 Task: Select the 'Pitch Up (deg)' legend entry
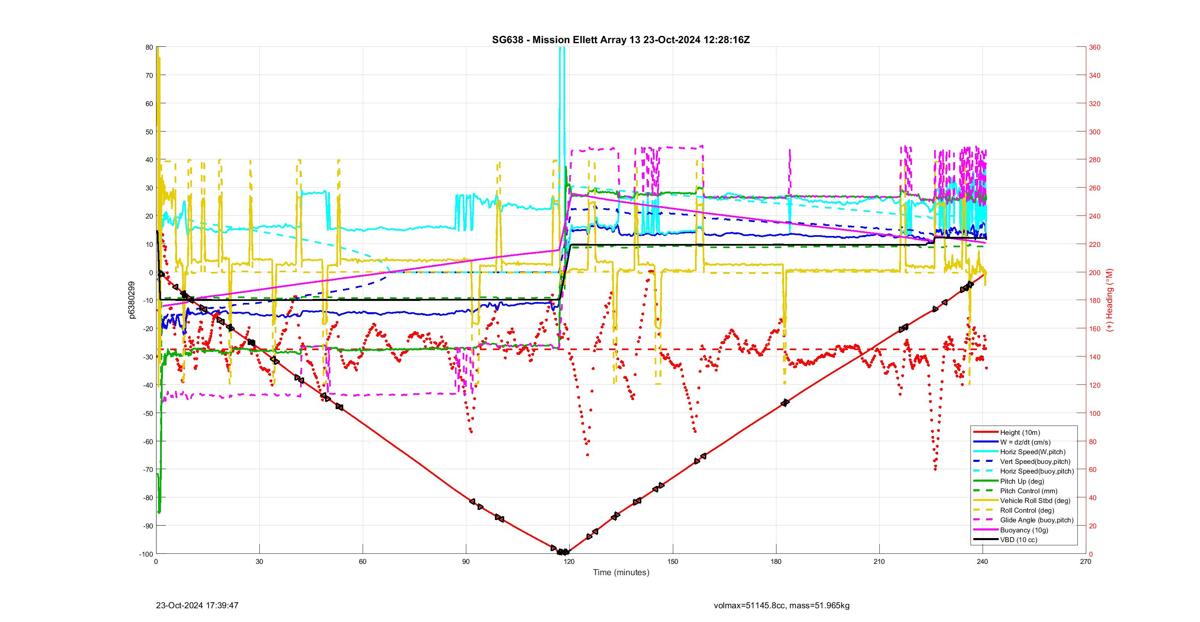[1023, 481]
